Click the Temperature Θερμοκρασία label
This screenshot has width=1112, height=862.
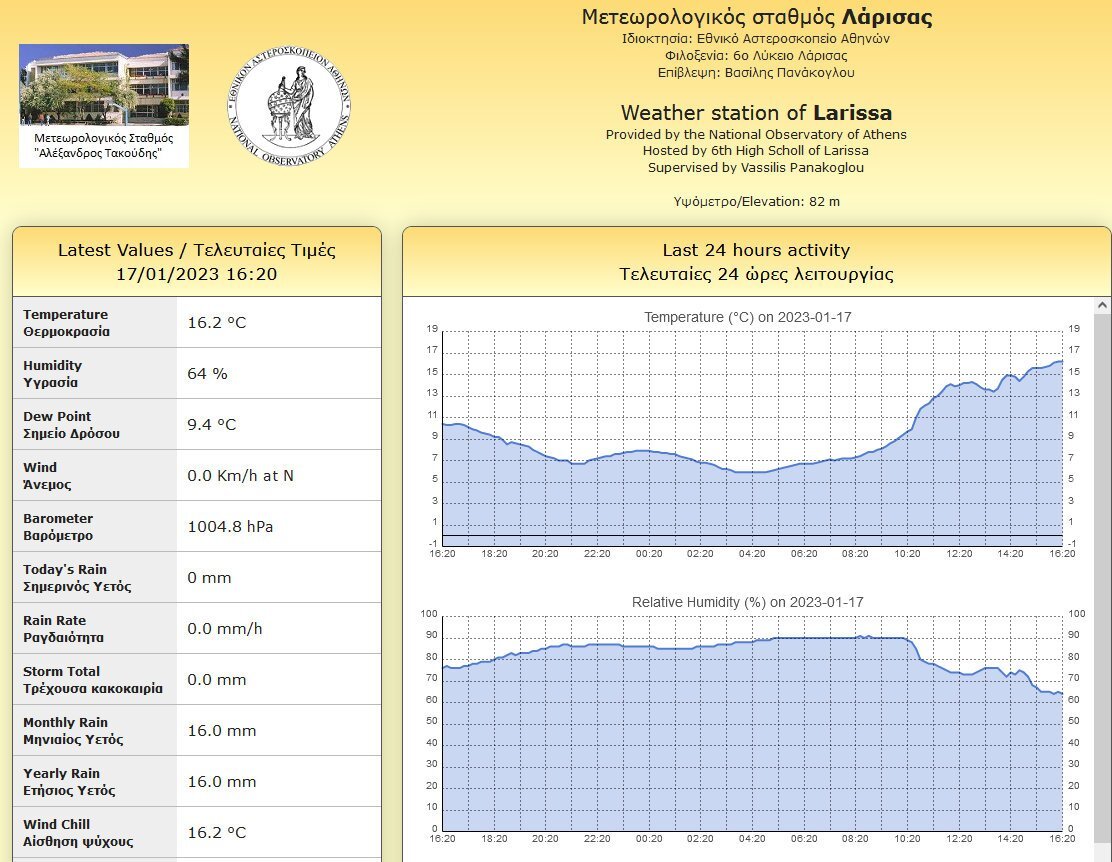click(67, 323)
